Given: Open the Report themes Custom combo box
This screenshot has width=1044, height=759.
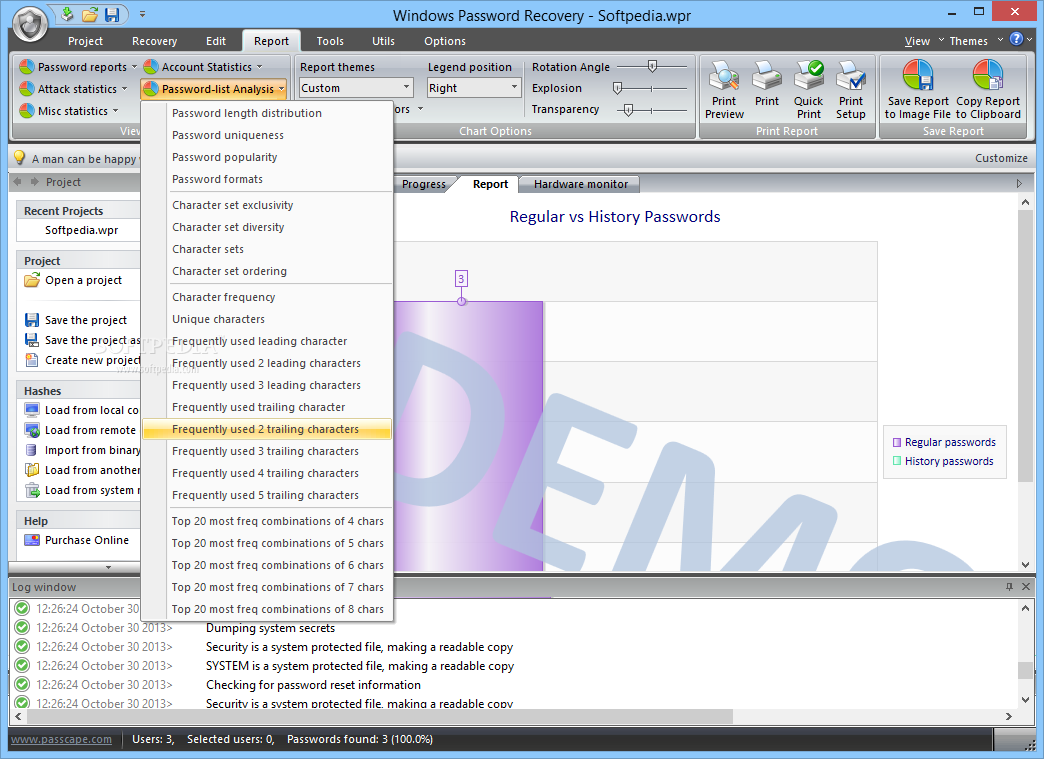Looking at the screenshot, I should (356, 88).
